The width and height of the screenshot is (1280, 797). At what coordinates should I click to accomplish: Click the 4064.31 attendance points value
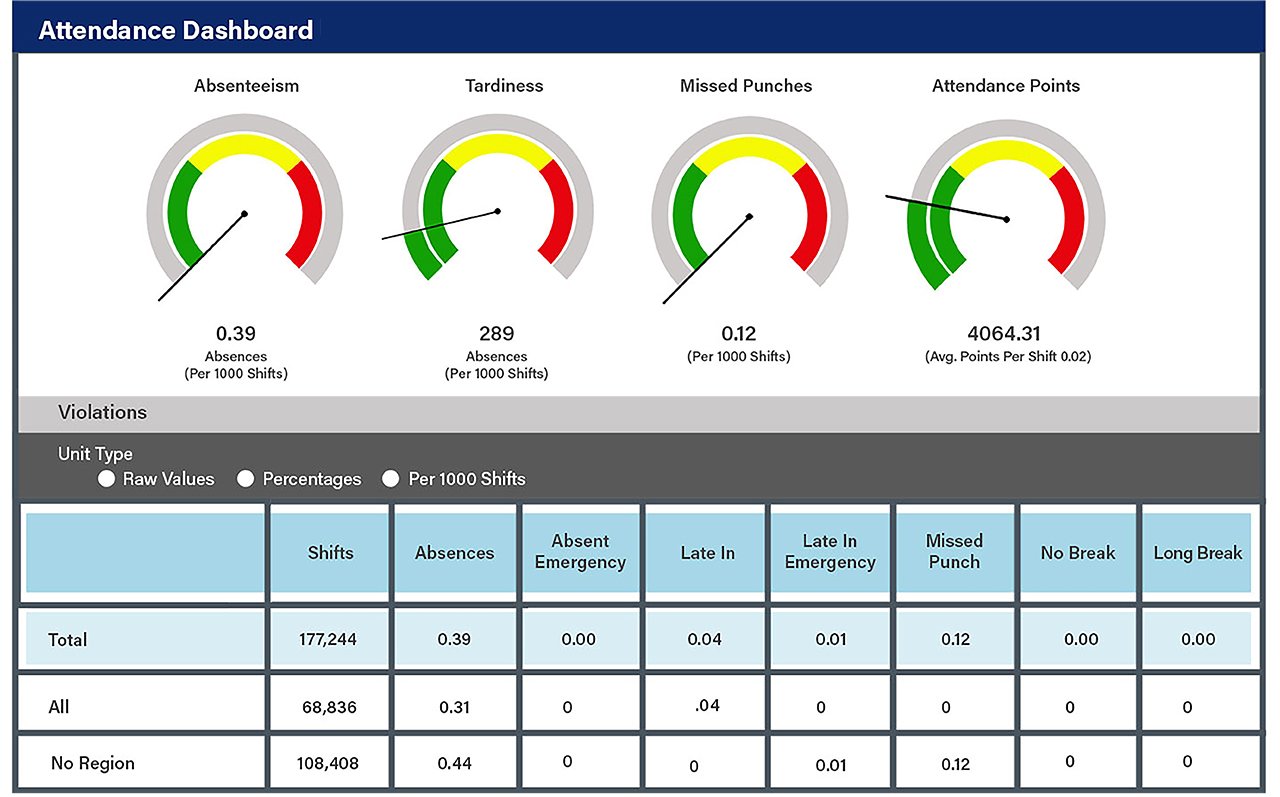click(x=1005, y=334)
